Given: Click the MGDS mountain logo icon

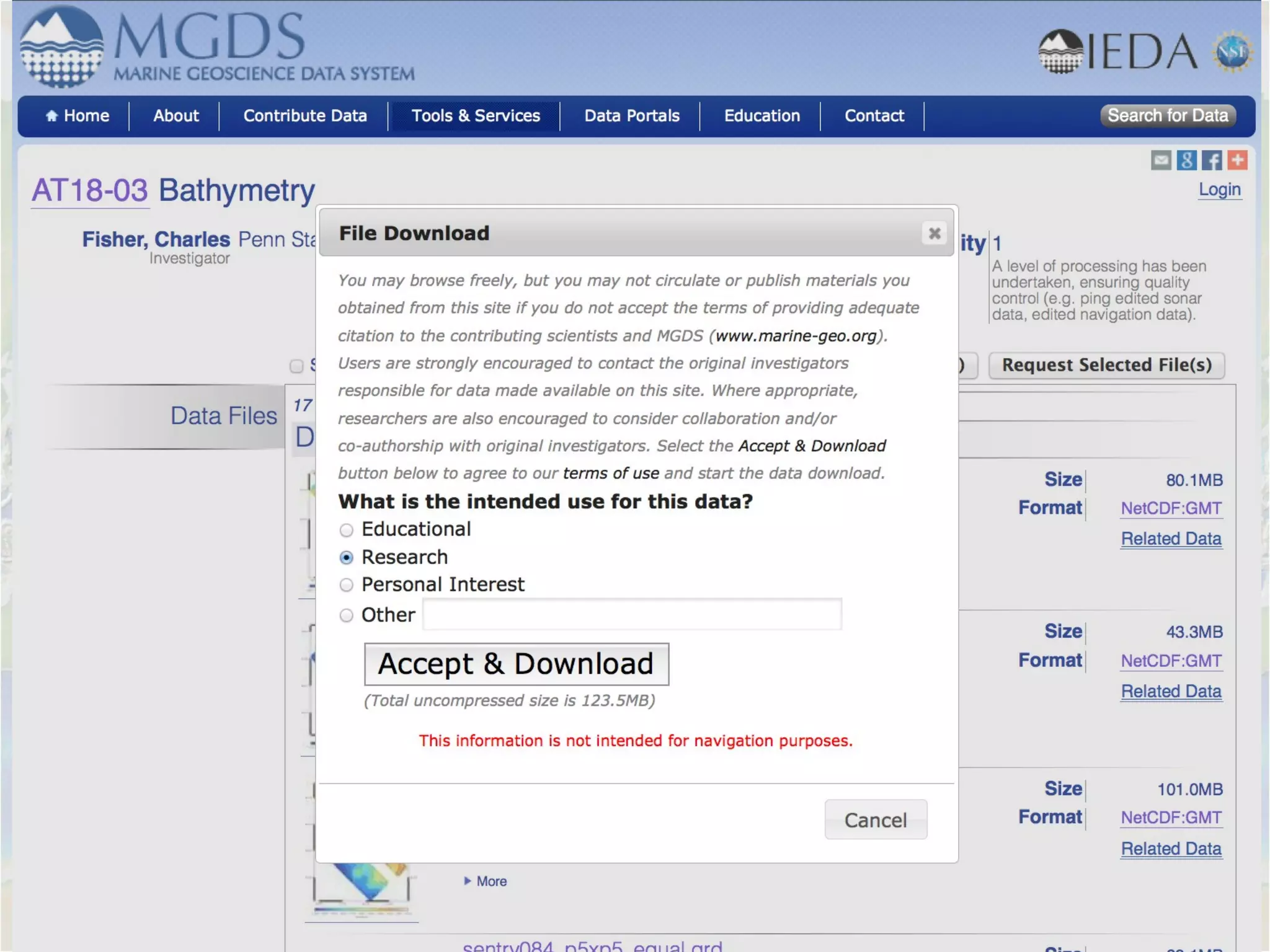Looking at the screenshot, I should pyautogui.click(x=61, y=46).
